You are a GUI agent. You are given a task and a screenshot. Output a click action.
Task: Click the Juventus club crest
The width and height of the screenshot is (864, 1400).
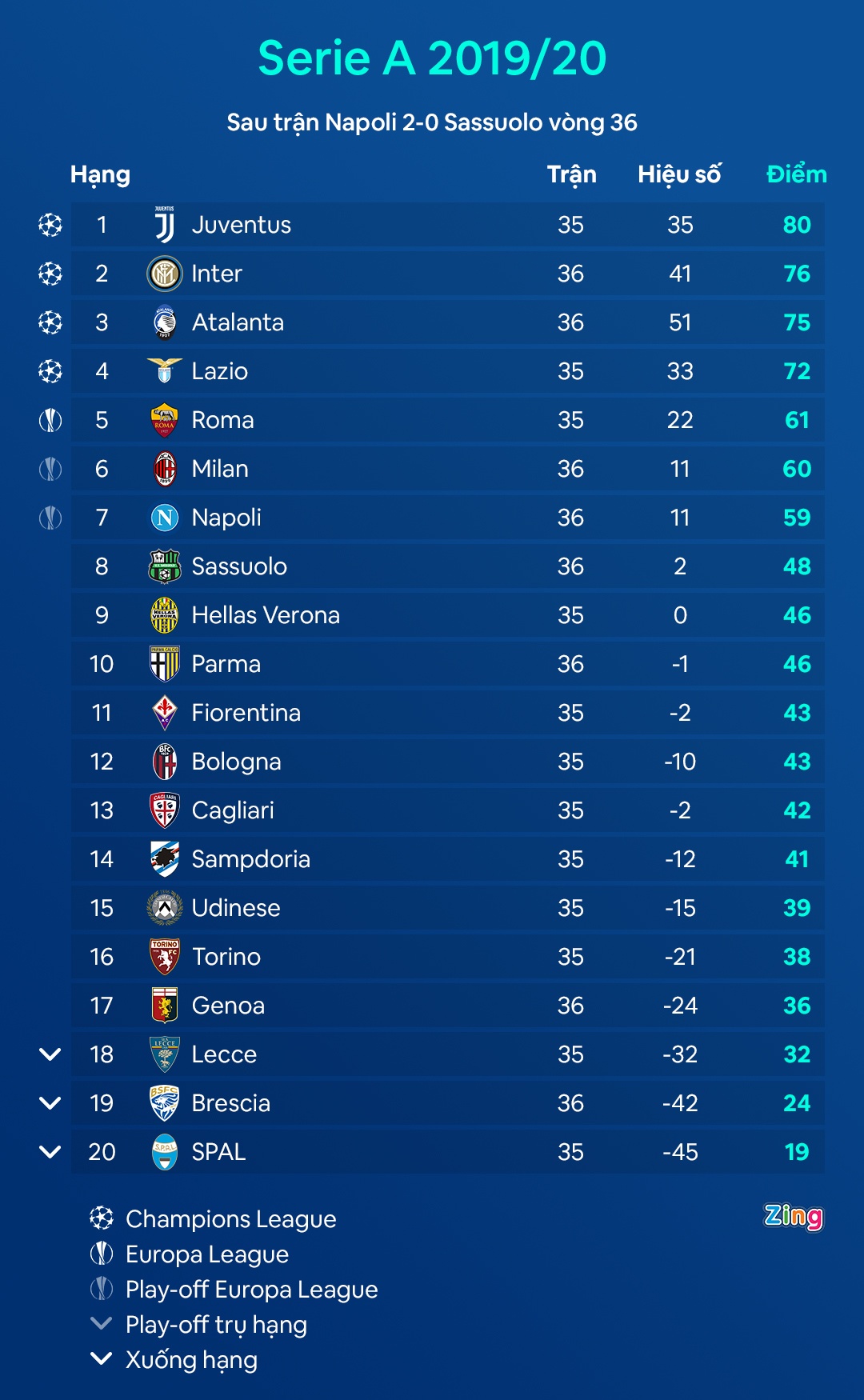pos(165,225)
